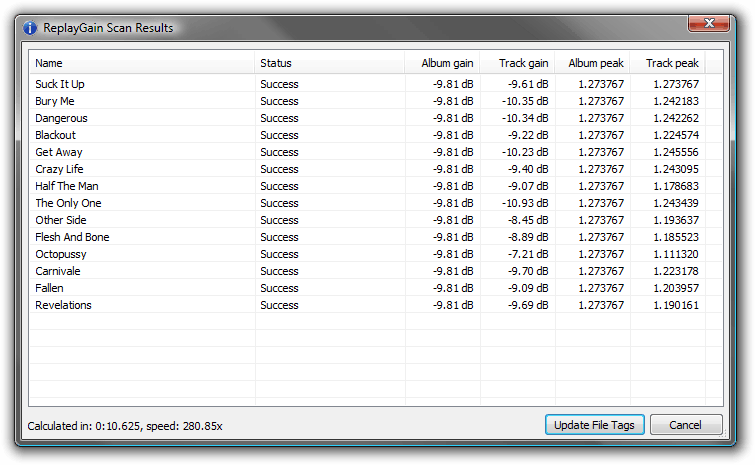The image size is (755, 465).
Task: Click track peak value 1.190161
Action: tap(676, 305)
